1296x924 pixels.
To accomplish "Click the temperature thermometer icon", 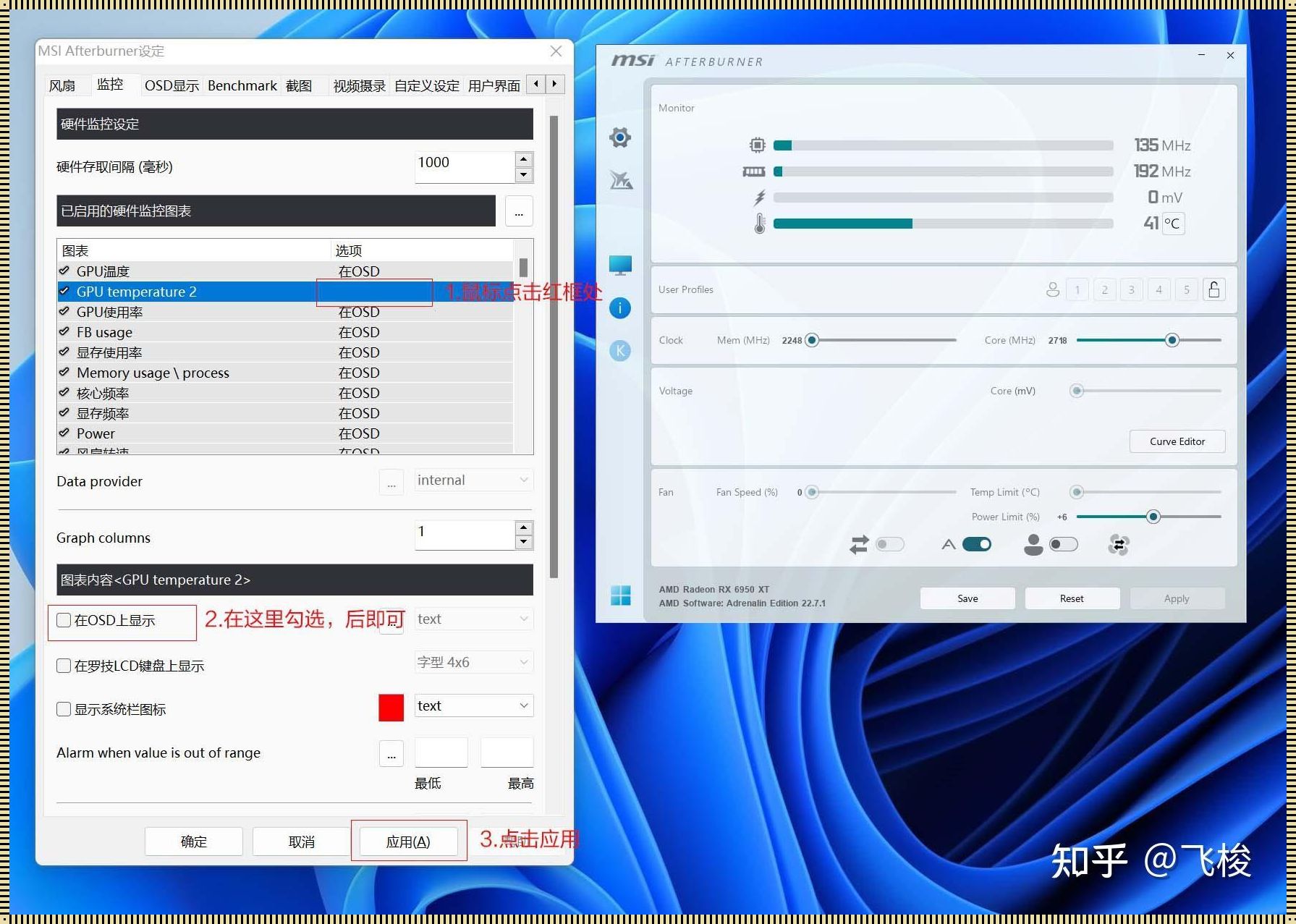I will (x=760, y=224).
